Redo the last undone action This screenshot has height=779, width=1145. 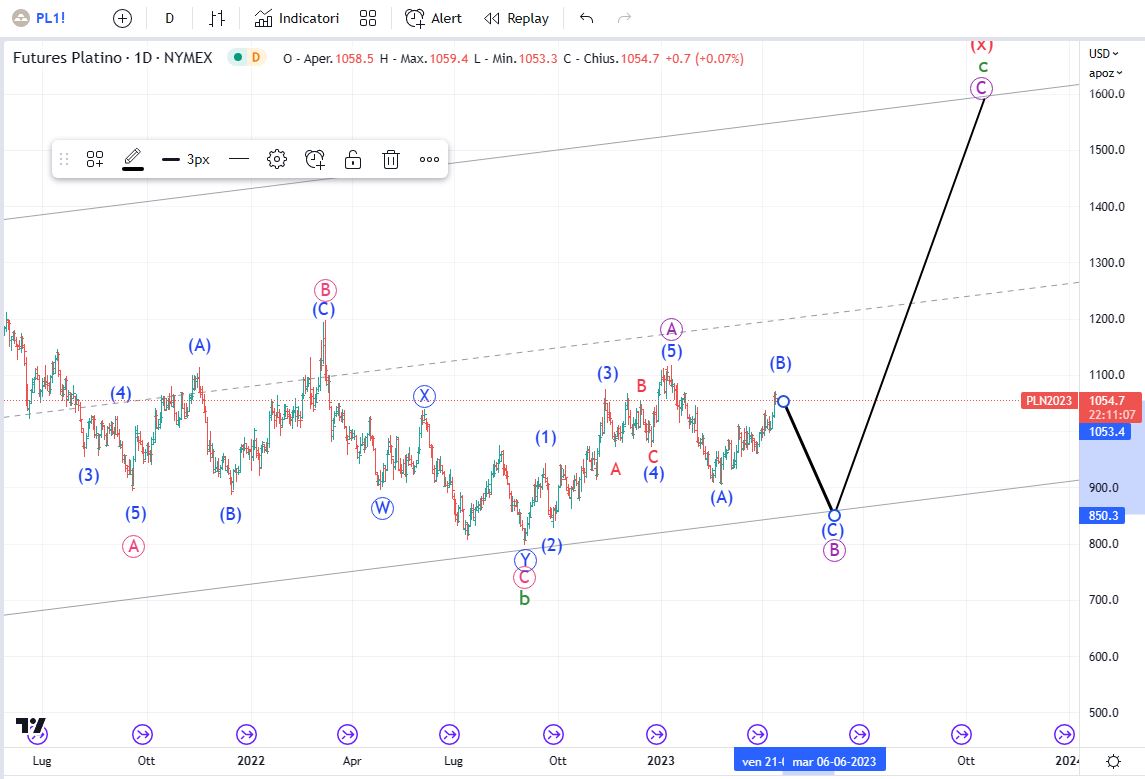(624, 18)
